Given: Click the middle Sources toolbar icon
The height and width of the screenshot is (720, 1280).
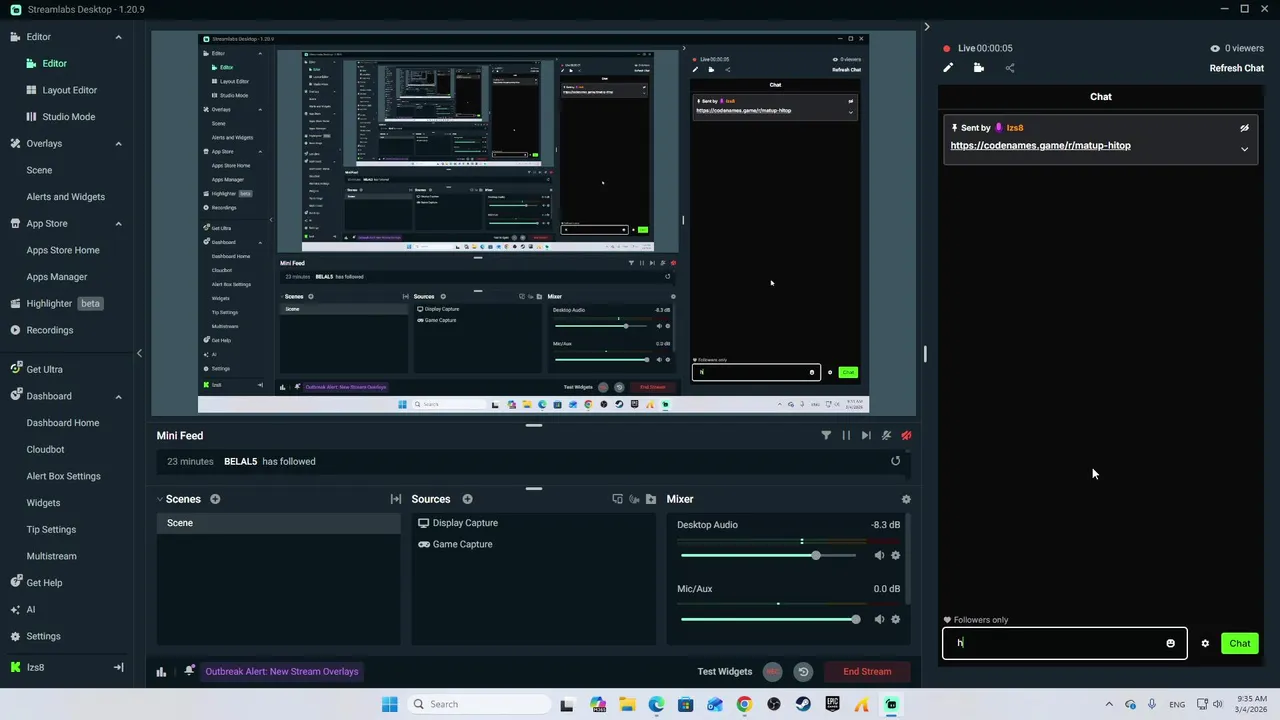Looking at the screenshot, I should [x=634, y=499].
